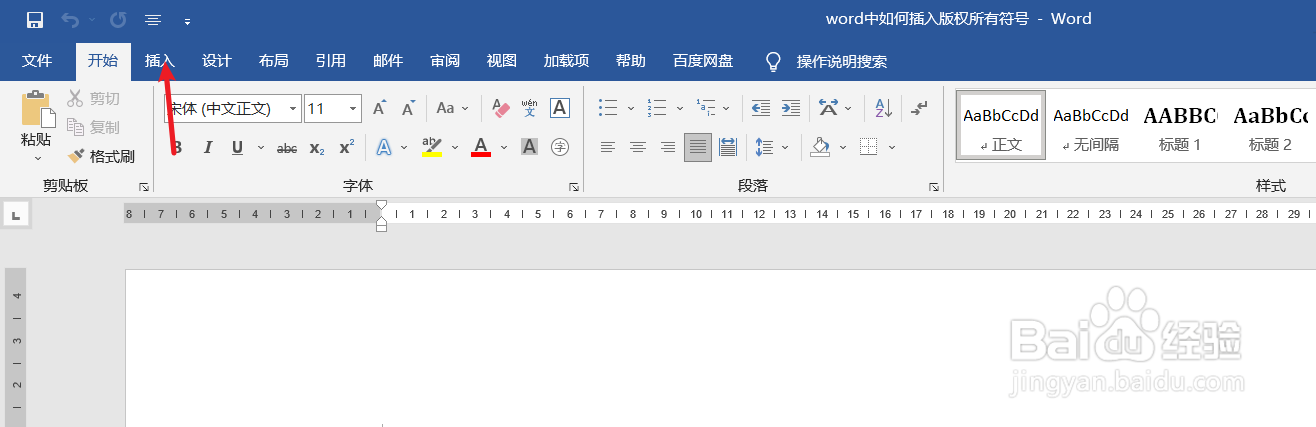Open the multilevel list icon
The image size is (1316, 427).
pyautogui.click(x=706, y=108)
